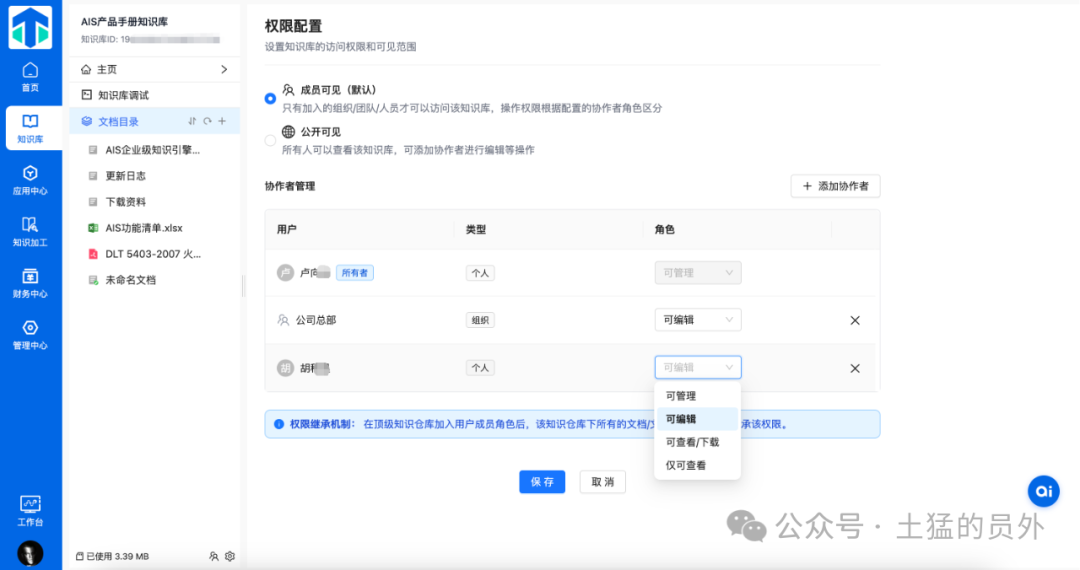The height and width of the screenshot is (570, 1080).
Task: Click the globe icon of 公开可见
Action: pos(289,131)
